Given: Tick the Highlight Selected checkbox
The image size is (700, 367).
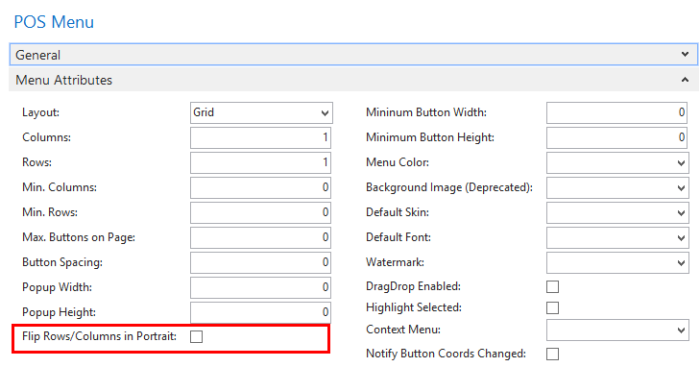Looking at the screenshot, I should 553,308.
